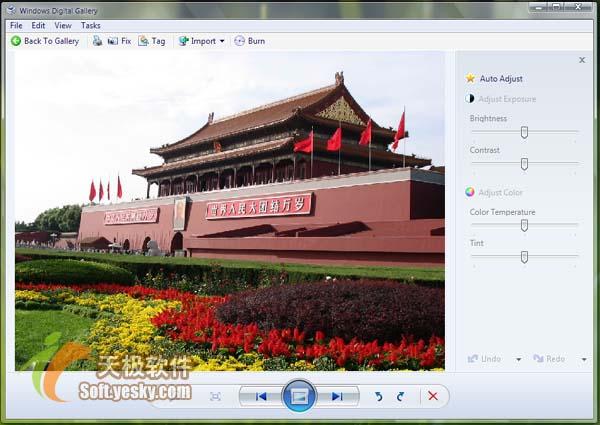The height and width of the screenshot is (425, 600).
Task: Click the Burn disc button
Action: pyautogui.click(x=249, y=41)
